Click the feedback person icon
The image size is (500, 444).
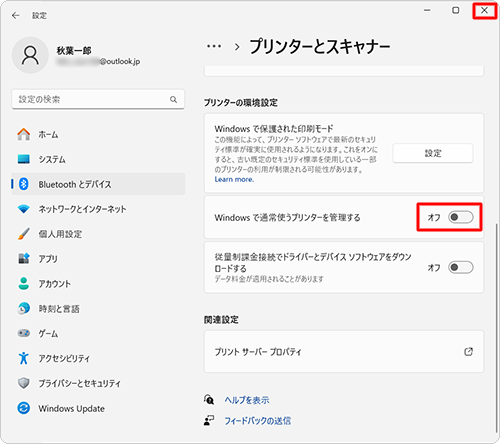pos(209,421)
